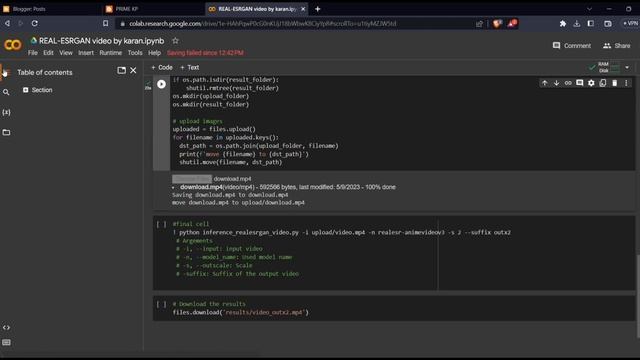Run the Download the results cell
Image resolution: width=640 pixels, height=360 pixels.
click(x=162, y=304)
